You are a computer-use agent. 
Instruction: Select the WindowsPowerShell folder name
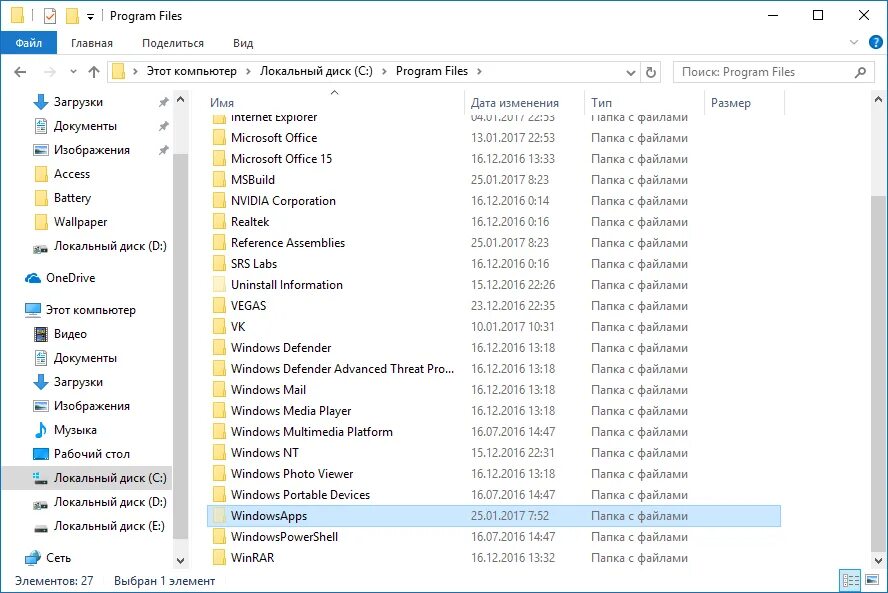[x=284, y=537]
